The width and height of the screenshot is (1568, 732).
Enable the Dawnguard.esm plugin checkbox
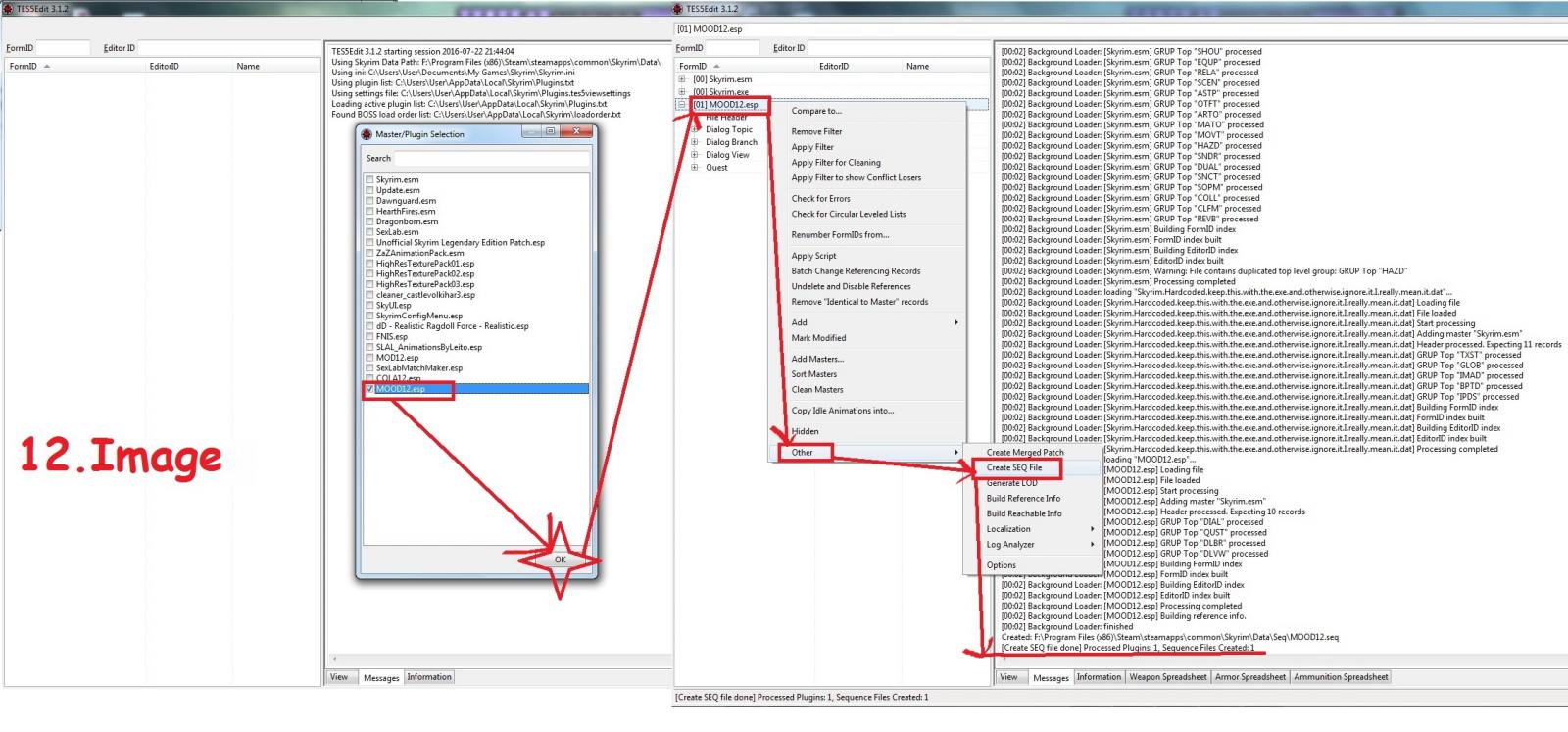click(369, 201)
